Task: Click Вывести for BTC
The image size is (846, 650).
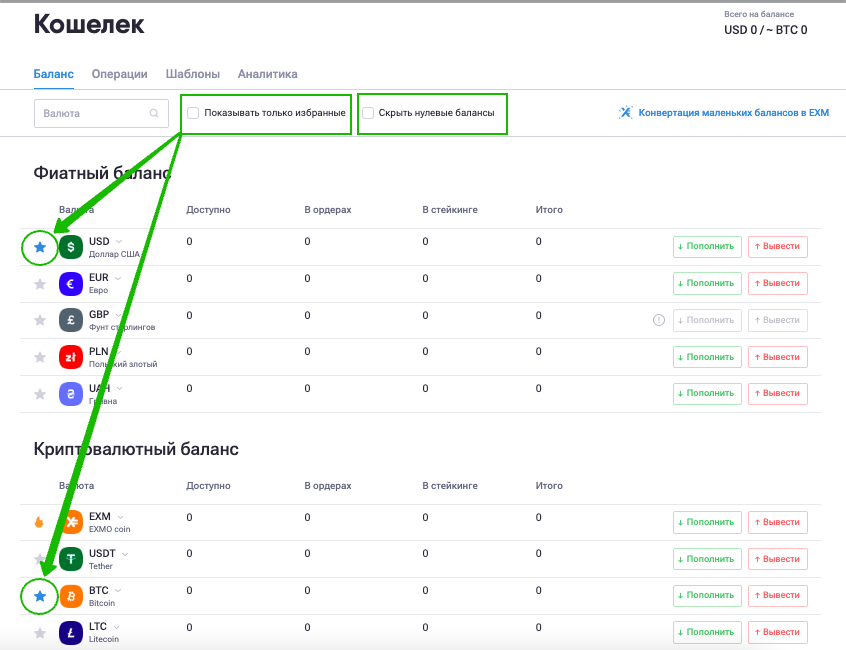Action: [777, 596]
